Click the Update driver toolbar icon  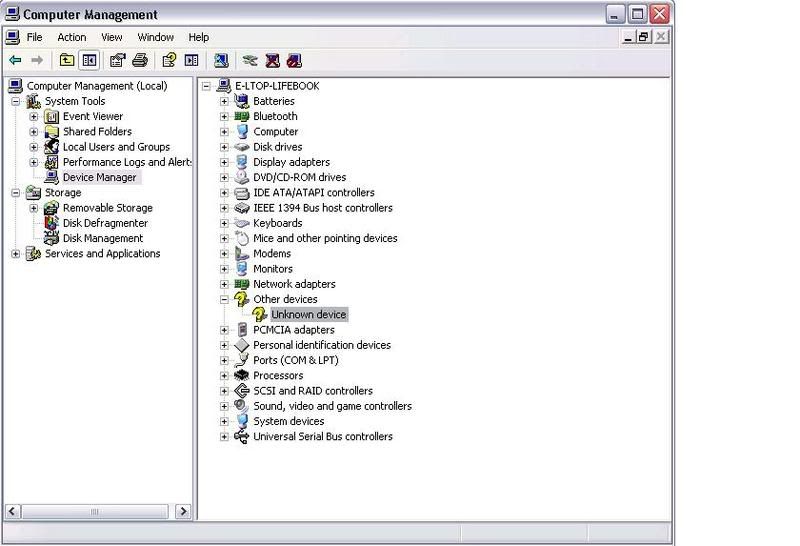tap(249, 60)
